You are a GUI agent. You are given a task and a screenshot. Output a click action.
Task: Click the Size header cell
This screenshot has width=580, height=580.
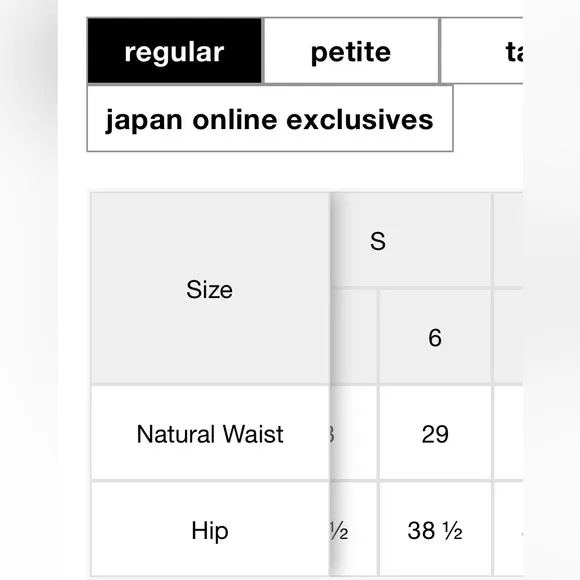(210, 289)
